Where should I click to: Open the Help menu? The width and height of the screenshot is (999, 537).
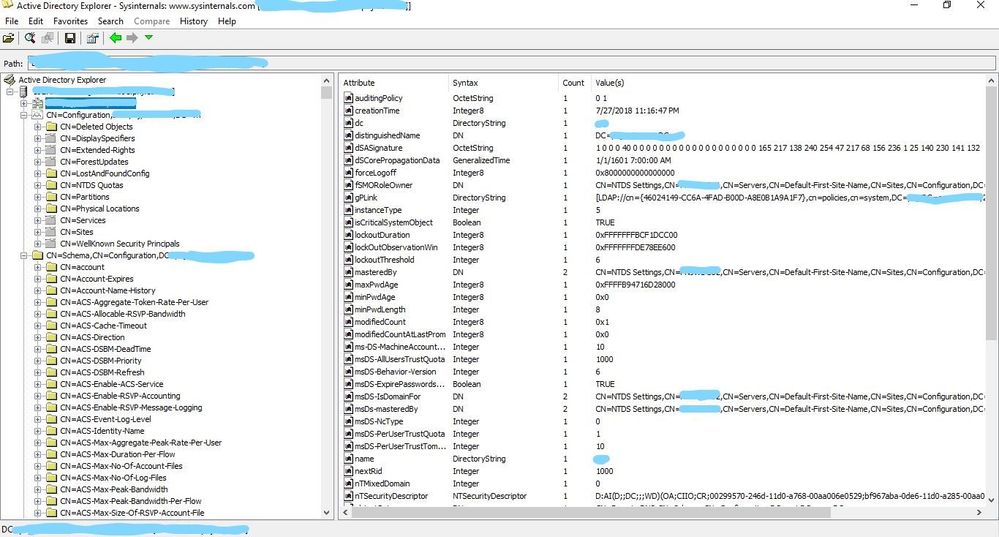[x=227, y=21]
